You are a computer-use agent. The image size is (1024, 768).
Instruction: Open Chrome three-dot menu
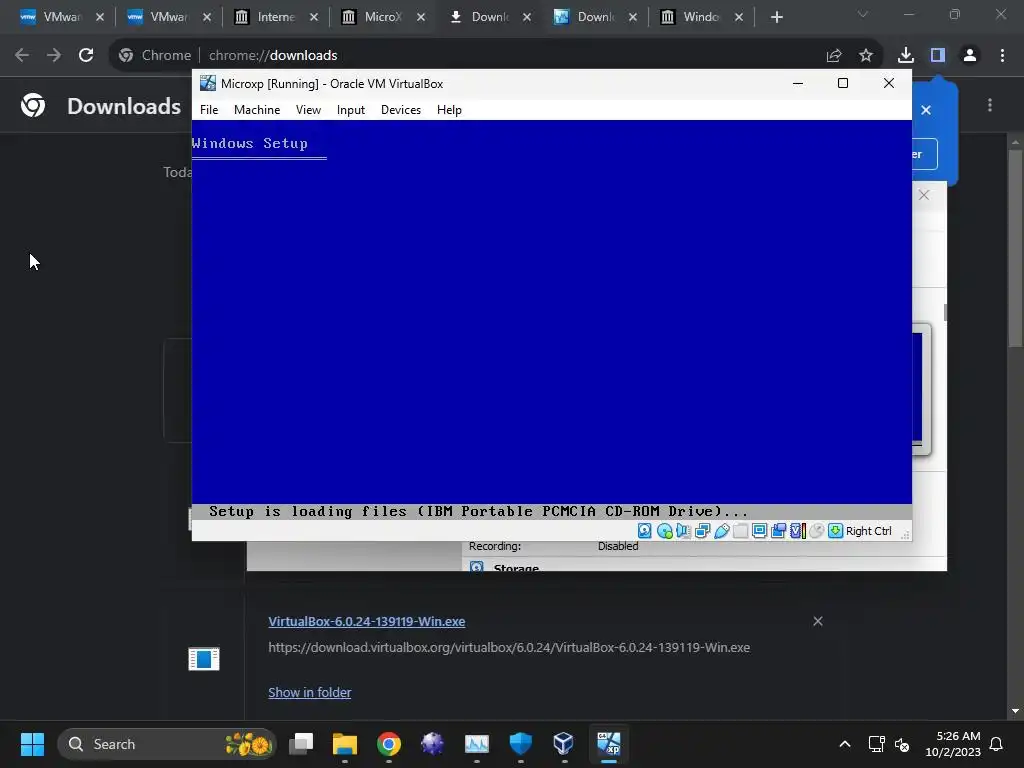point(1002,56)
